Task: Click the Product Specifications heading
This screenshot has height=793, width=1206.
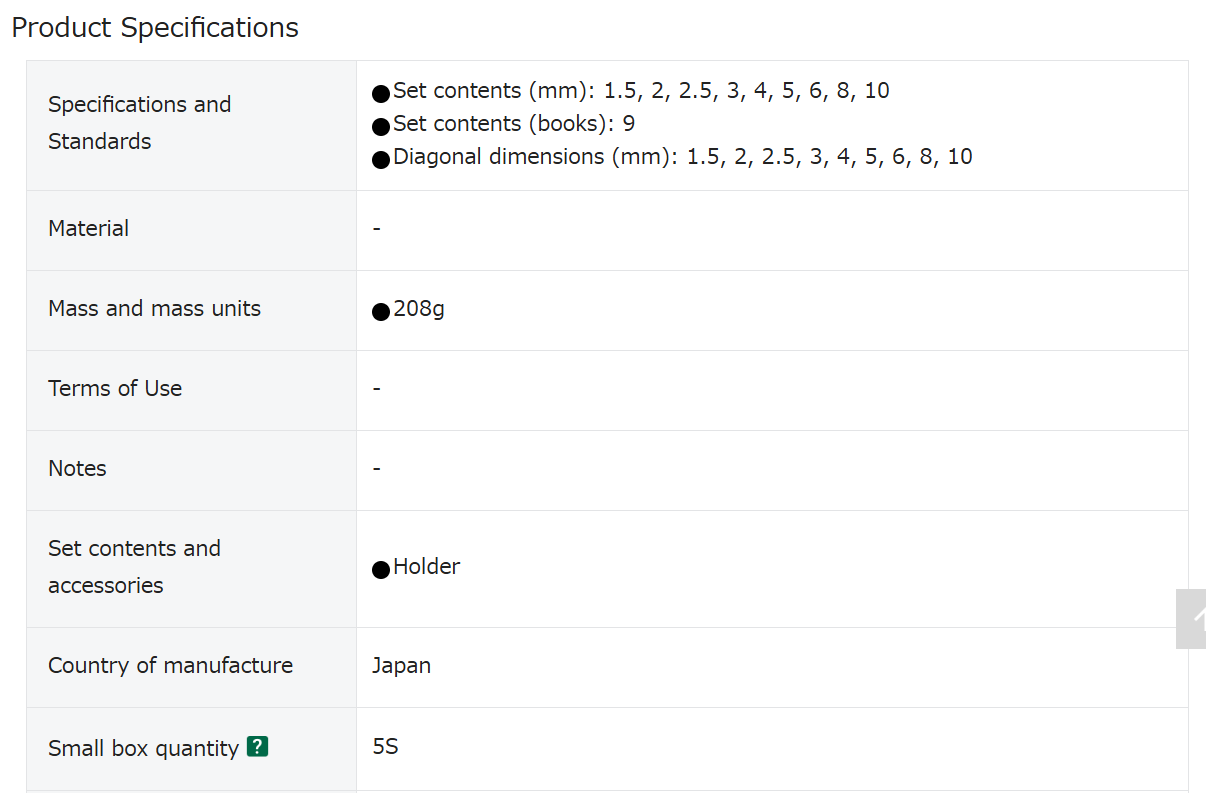Action: [x=155, y=27]
